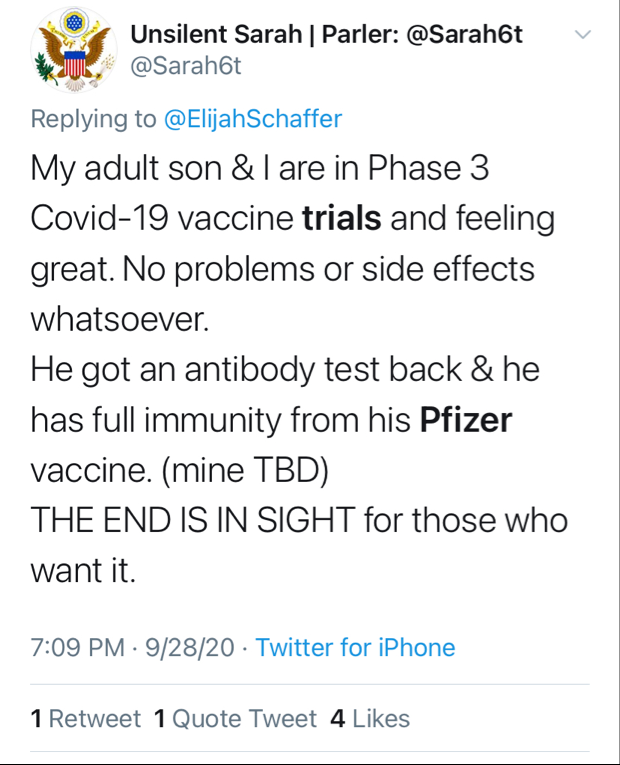The image size is (620, 765).
Task: Expand the tweet options chevron
Action: coord(582,35)
